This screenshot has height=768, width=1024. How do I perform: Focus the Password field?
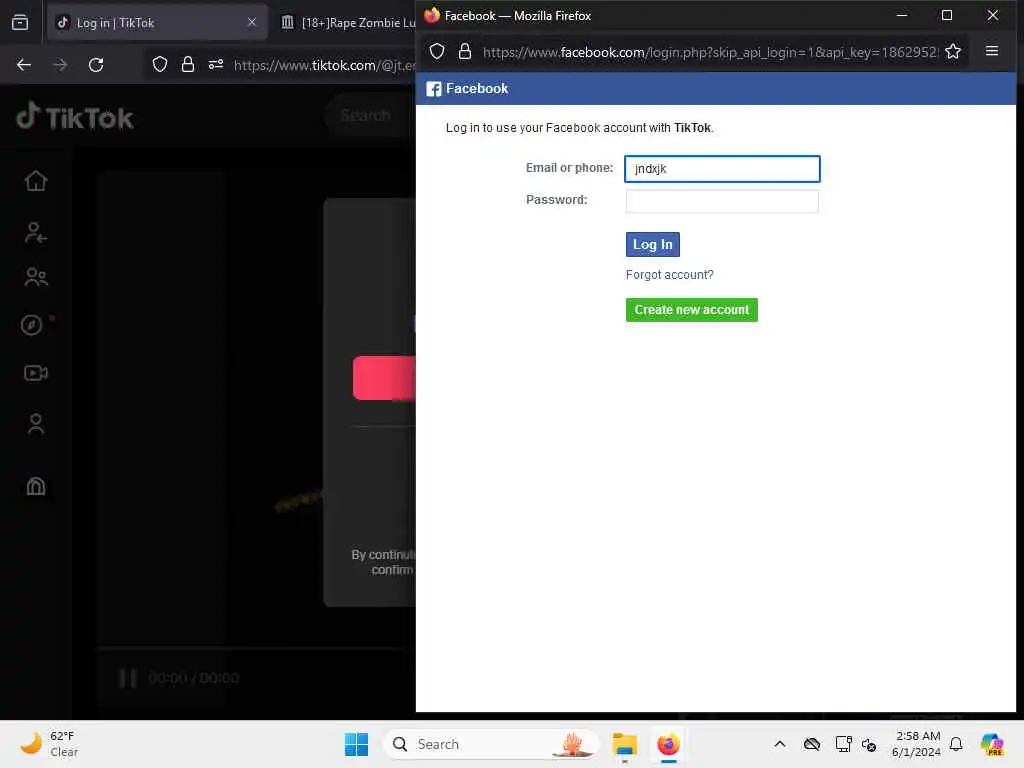pos(722,201)
